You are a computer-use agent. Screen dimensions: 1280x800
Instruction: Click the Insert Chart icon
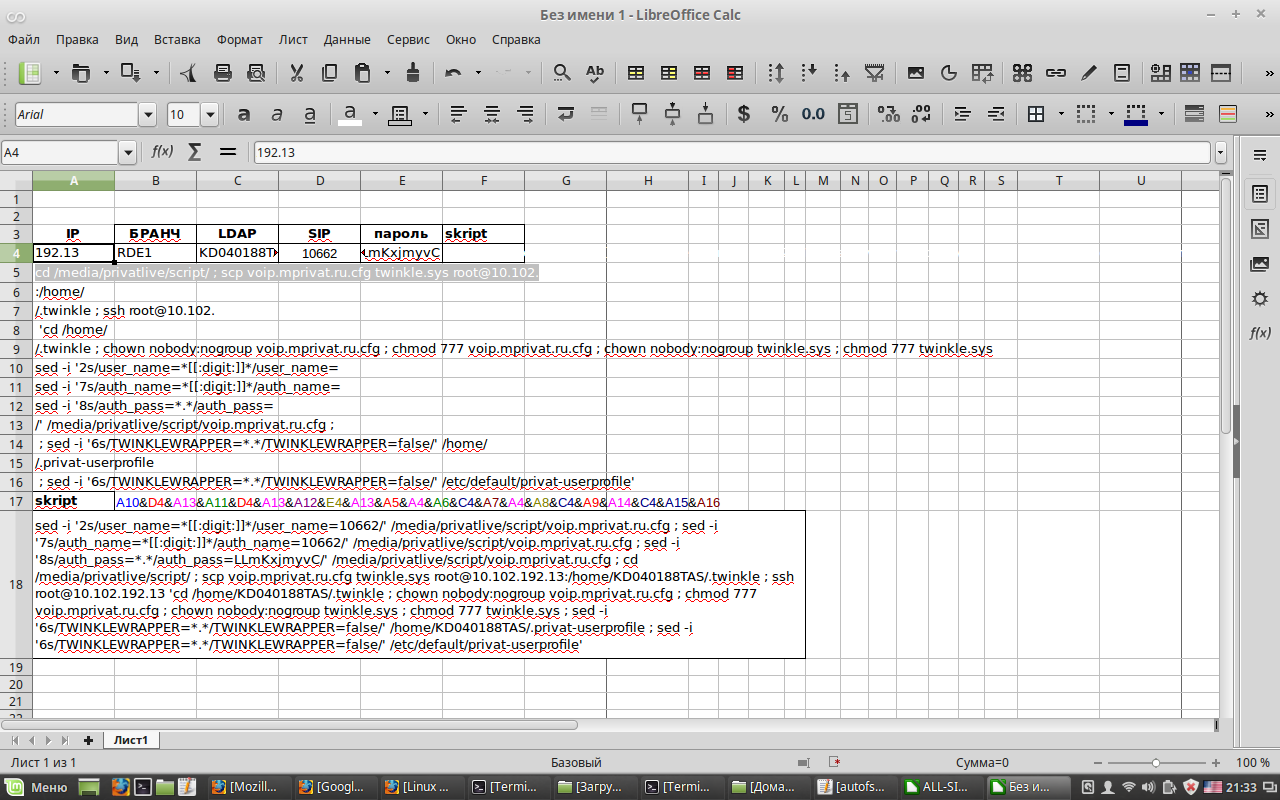[949, 73]
